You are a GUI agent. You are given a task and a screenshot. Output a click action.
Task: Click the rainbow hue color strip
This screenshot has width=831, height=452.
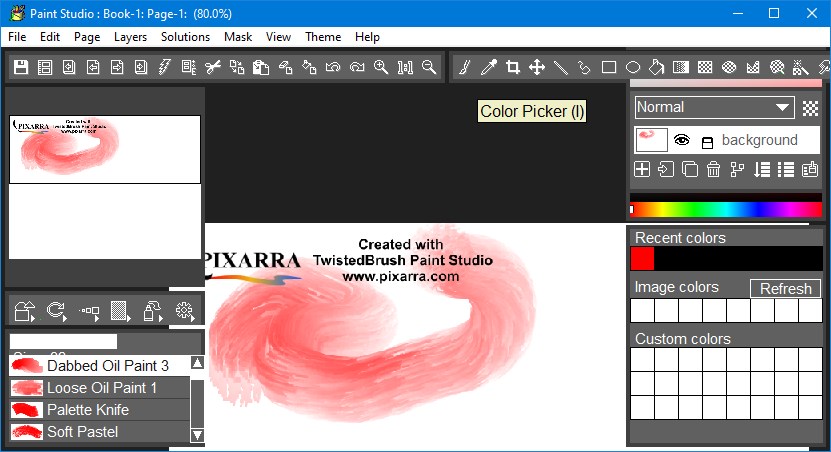[726, 209]
